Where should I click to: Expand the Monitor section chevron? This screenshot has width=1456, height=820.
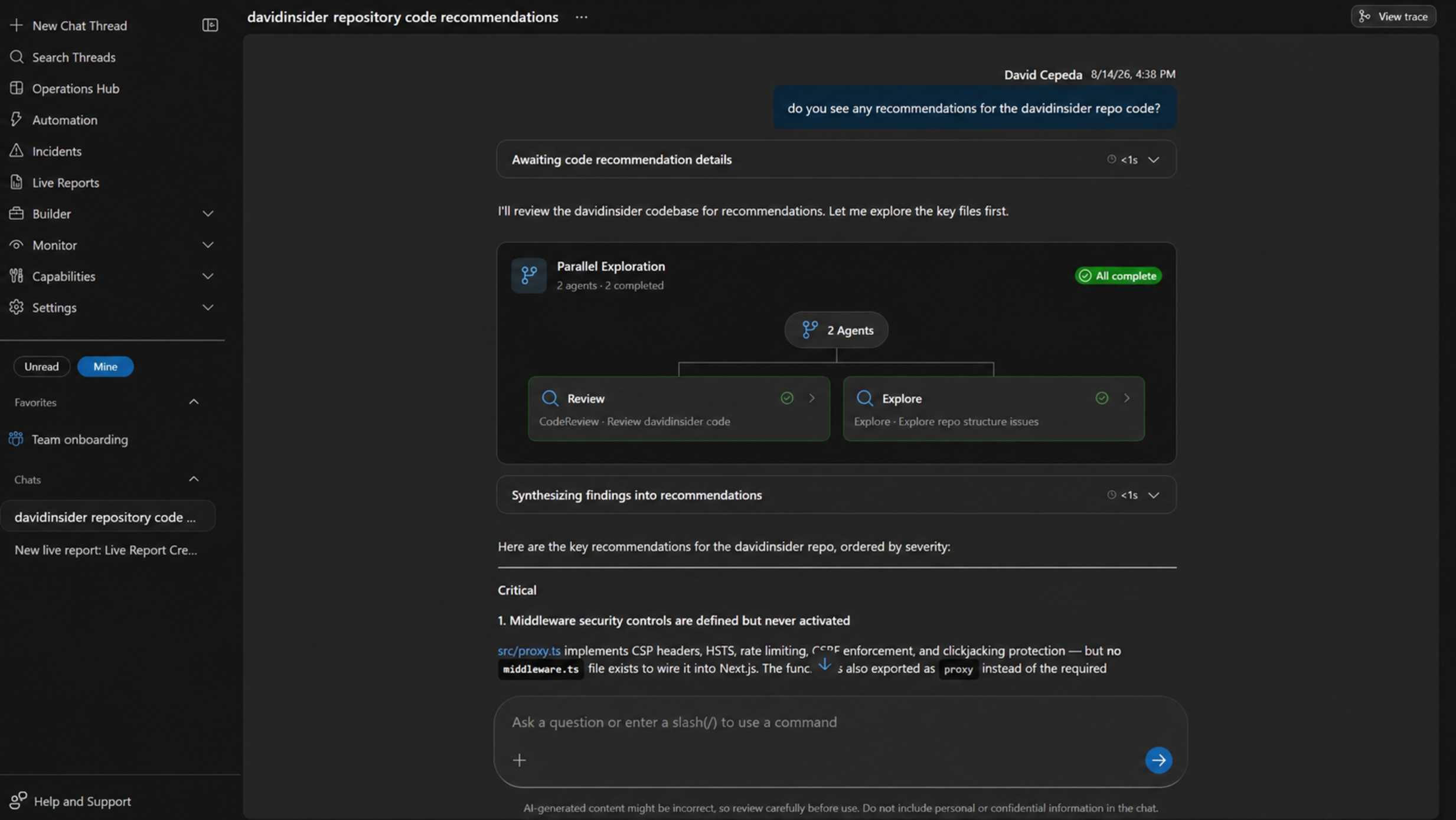pyautogui.click(x=208, y=245)
